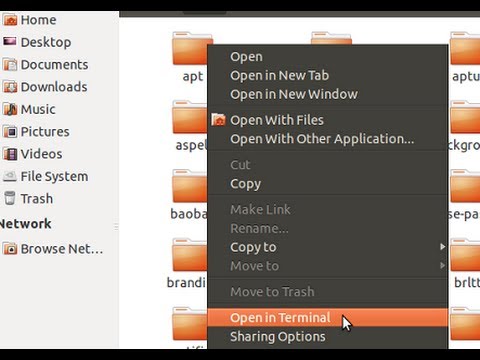Viewport: 480px width, 360px height.
Task: Click the Videos label in sidebar
Action: coord(41,154)
